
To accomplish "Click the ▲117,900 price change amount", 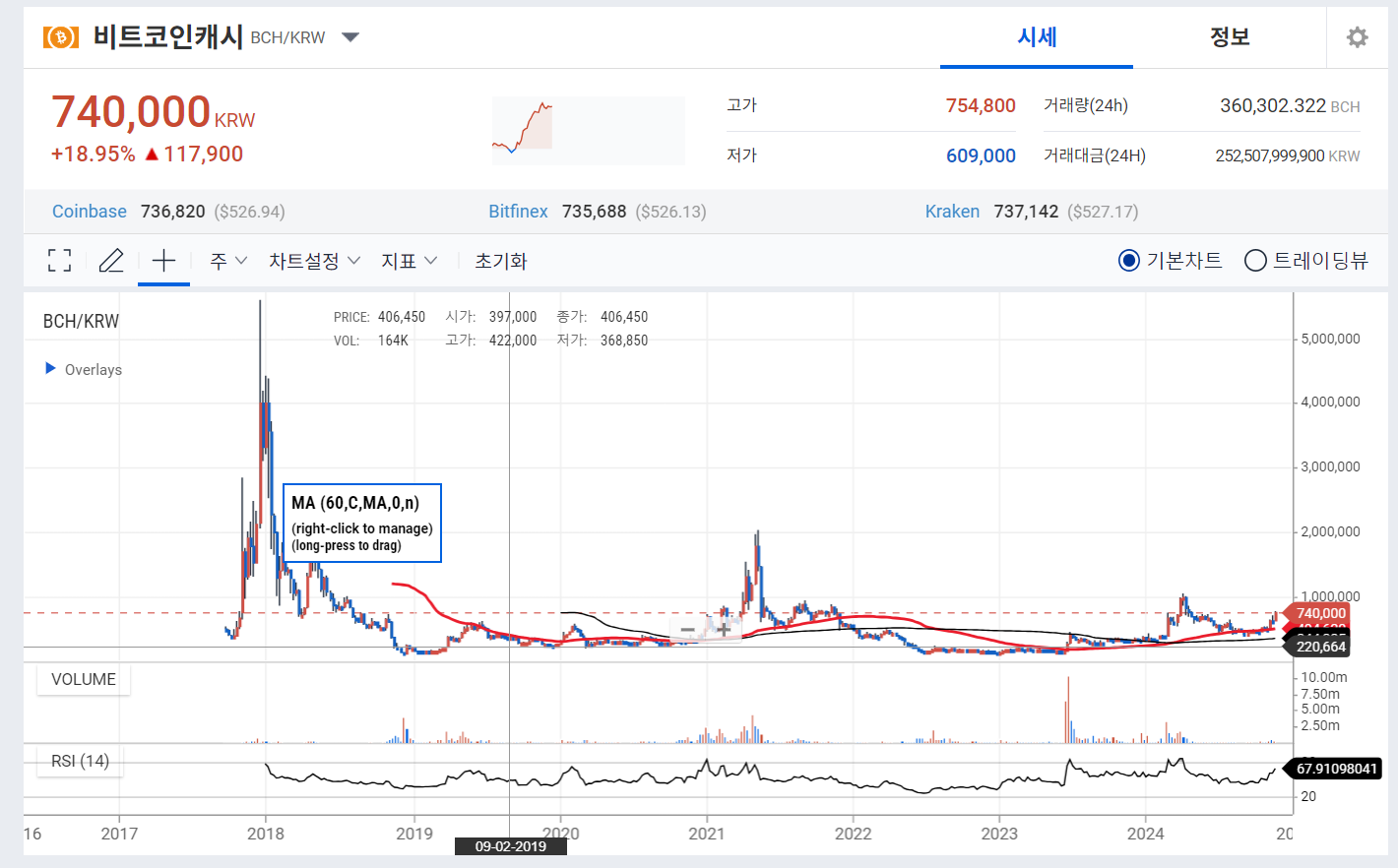I will tap(194, 155).
